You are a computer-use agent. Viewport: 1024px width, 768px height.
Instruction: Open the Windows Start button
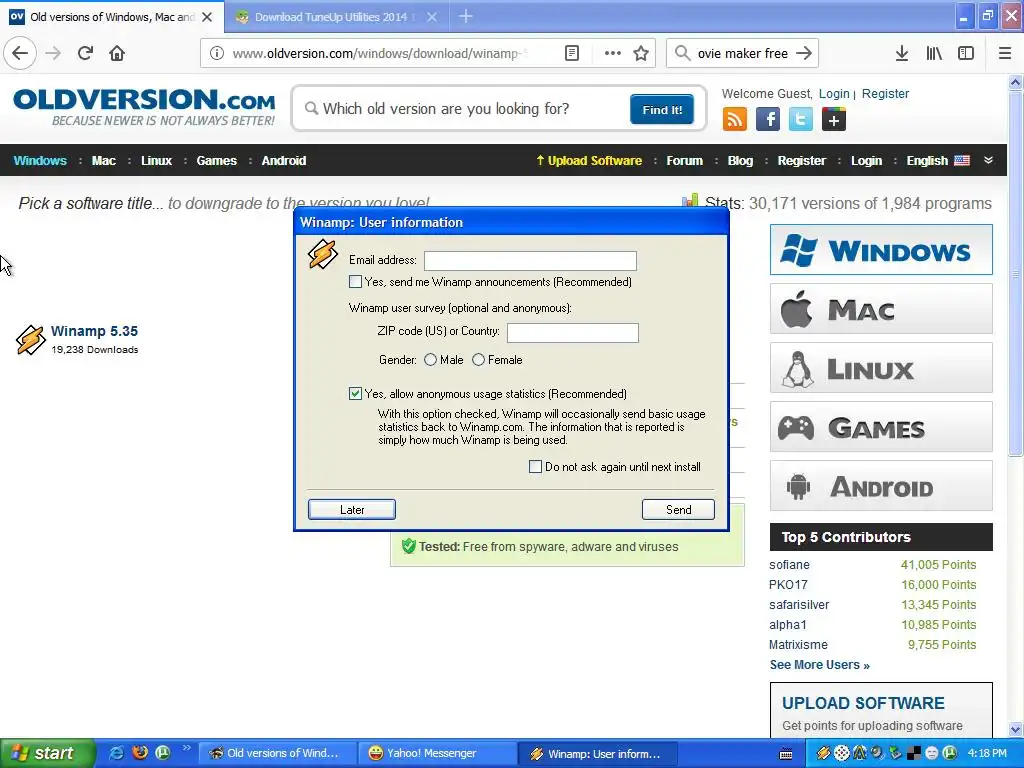click(47, 753)
